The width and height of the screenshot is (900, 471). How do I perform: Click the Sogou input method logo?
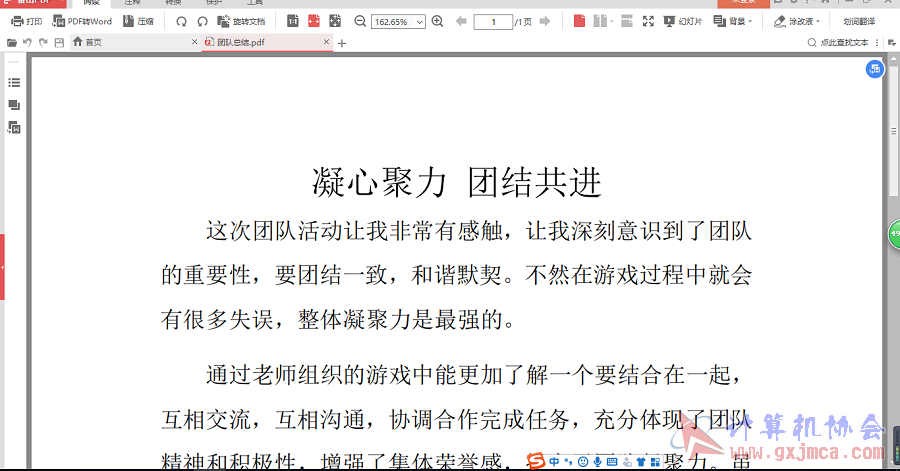536,461
